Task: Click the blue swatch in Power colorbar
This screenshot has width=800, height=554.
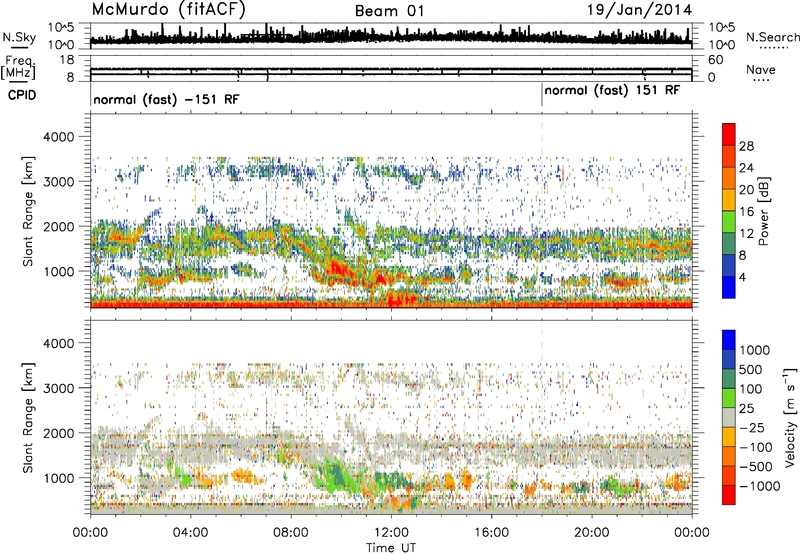Action: (x=729, y=287)
